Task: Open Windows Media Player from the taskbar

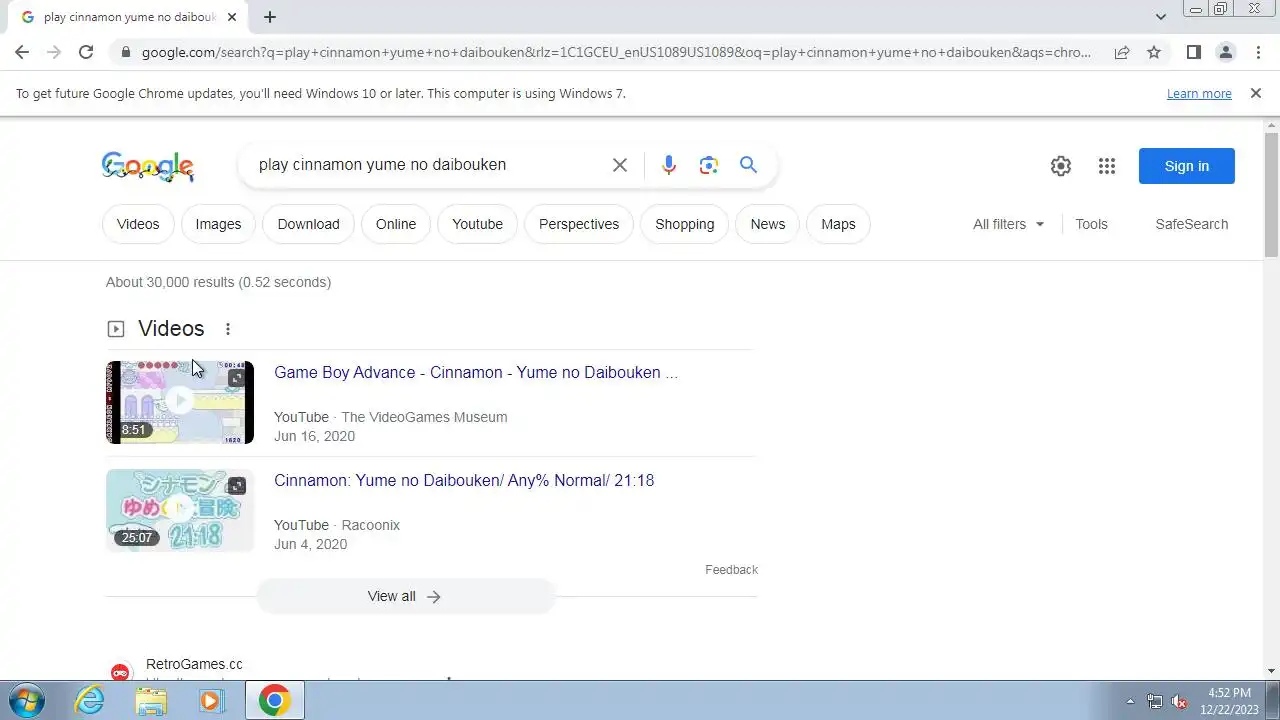Action: click(x=211, y=700)
